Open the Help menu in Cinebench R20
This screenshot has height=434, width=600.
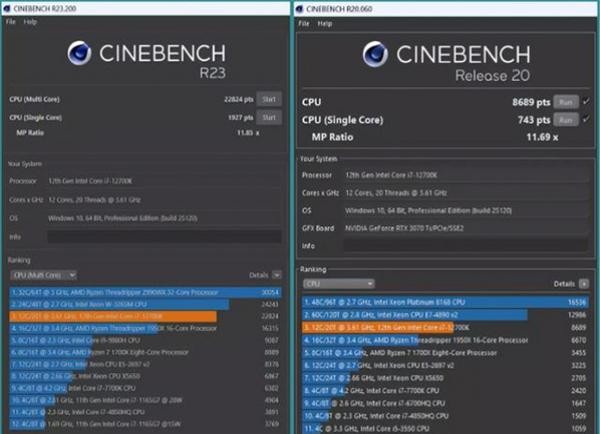[325, 24]
